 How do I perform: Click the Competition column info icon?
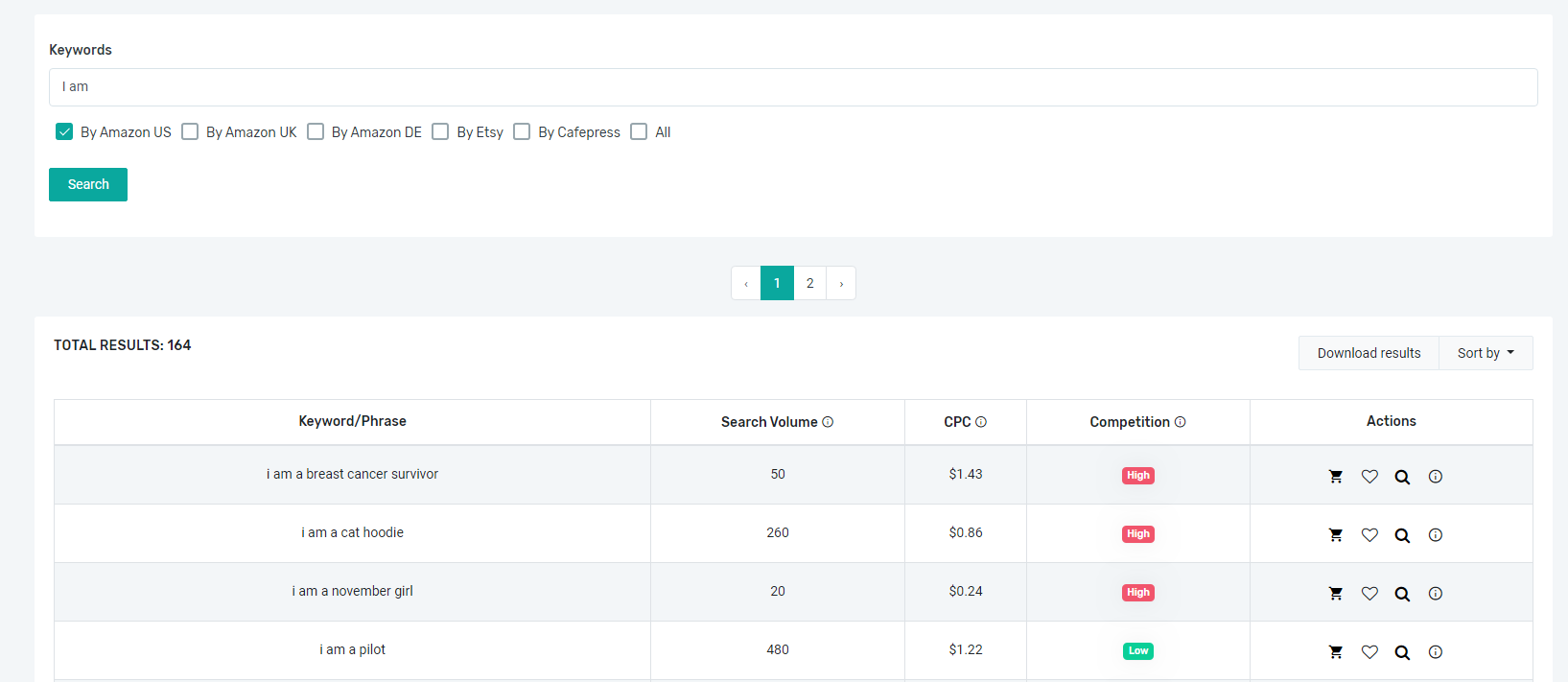(x=1180, y=422)
